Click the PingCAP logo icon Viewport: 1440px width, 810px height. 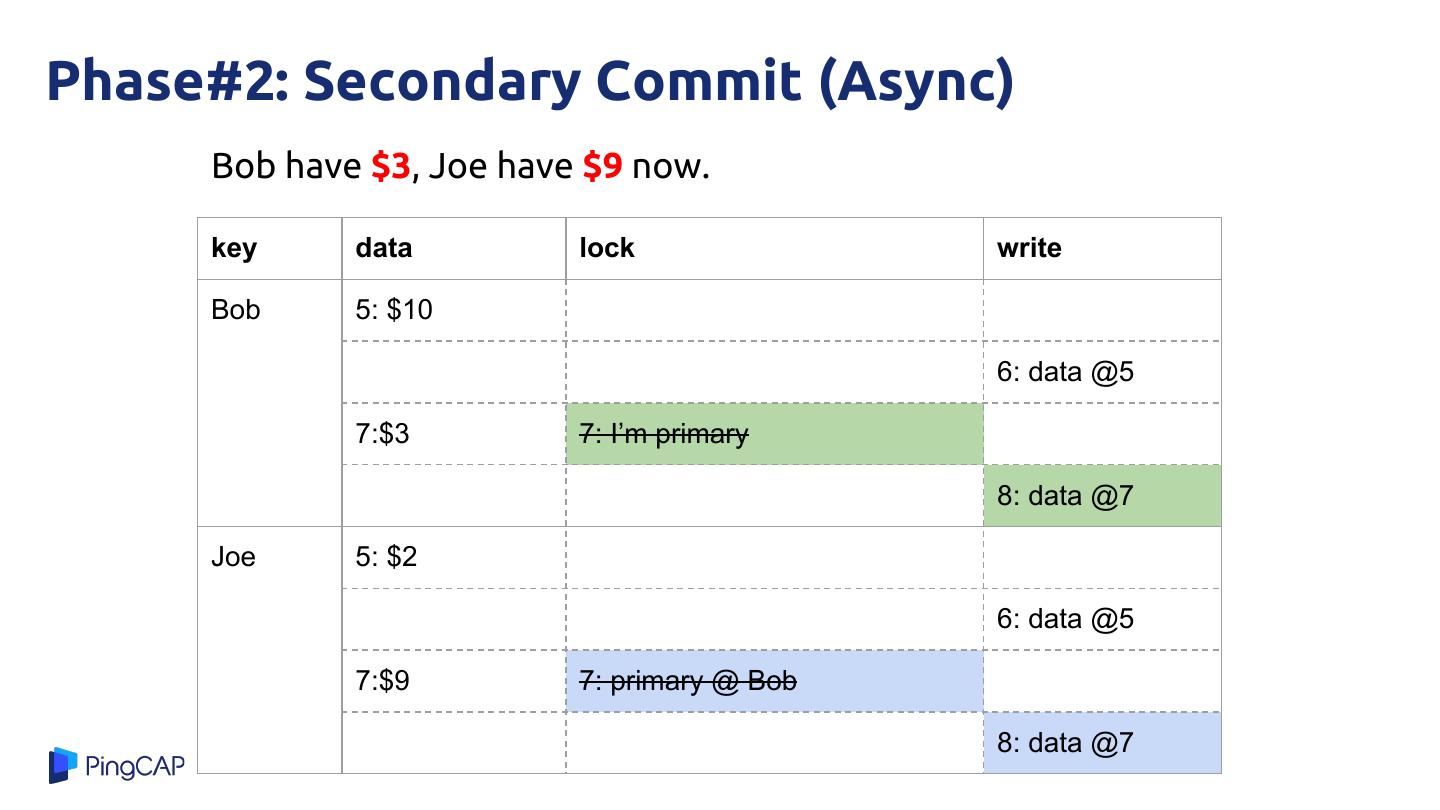pyautogui.click(x=63, y=765)
